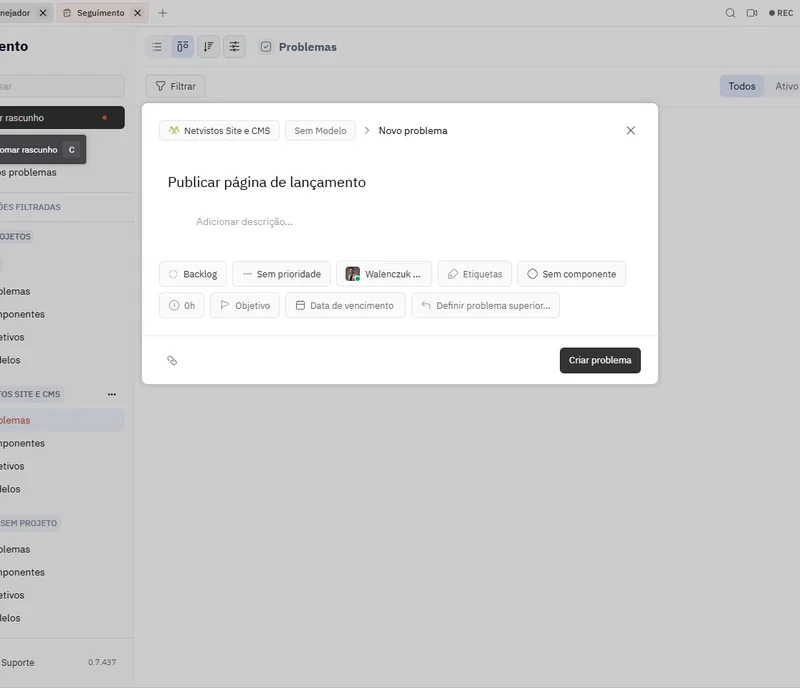Click the issue title Publicar página de lançamento
The width and height of the screenshot is (800, 688).
pos(267,182)
